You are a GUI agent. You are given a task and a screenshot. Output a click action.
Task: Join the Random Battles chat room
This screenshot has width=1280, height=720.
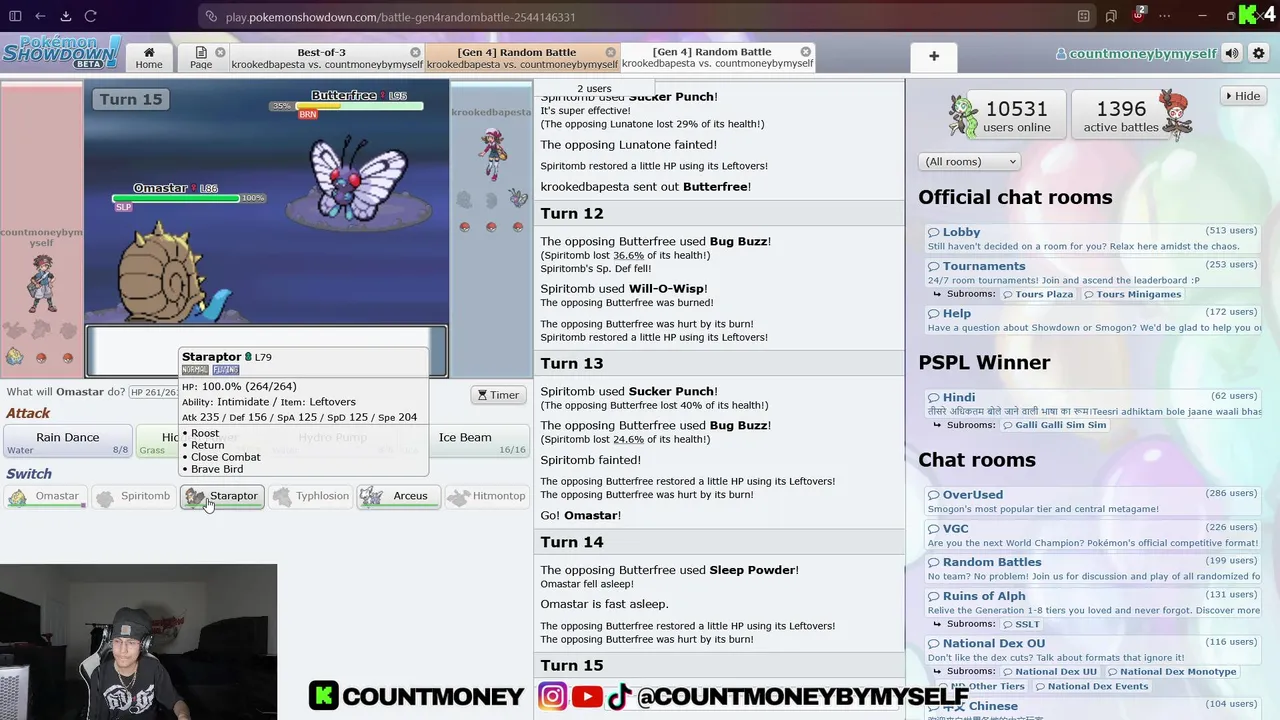(x=1092, y=568)
